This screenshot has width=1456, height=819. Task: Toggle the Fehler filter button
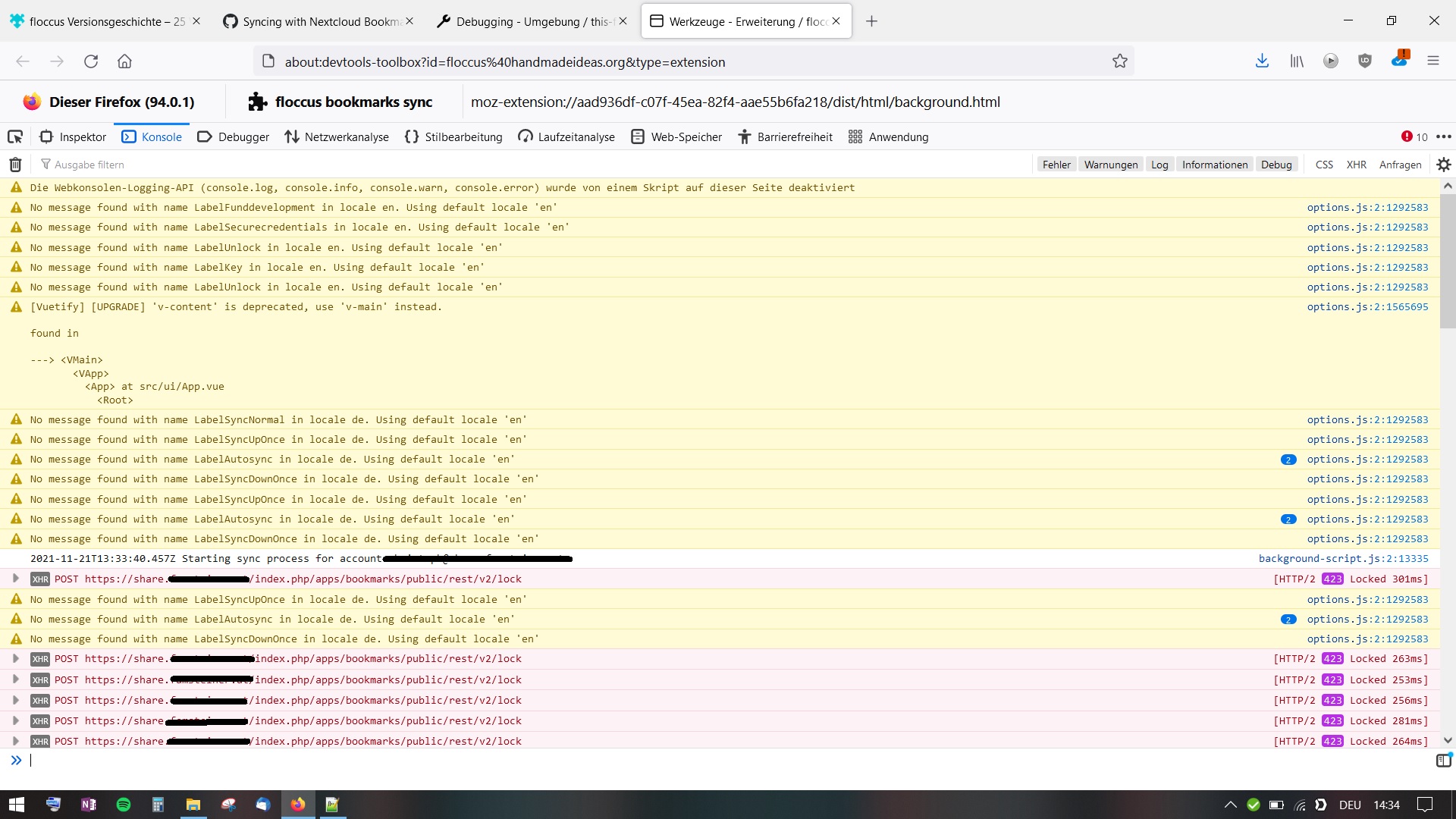point(1056,165)
